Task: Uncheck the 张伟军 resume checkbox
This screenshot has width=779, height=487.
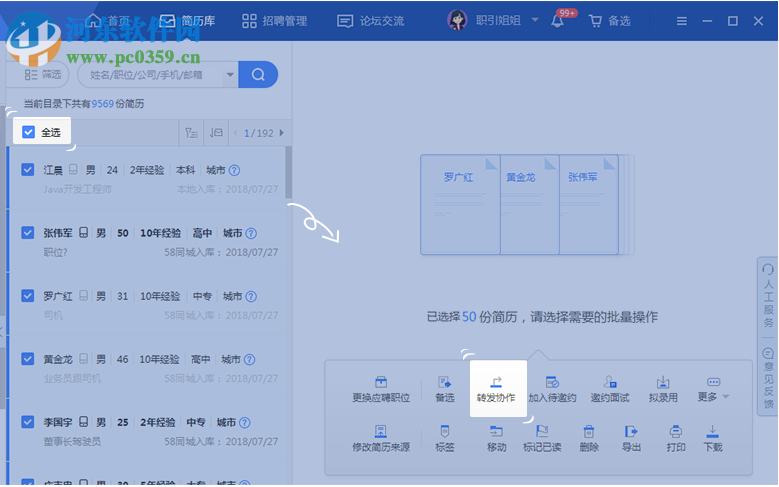Action: [x=28, y=233]
